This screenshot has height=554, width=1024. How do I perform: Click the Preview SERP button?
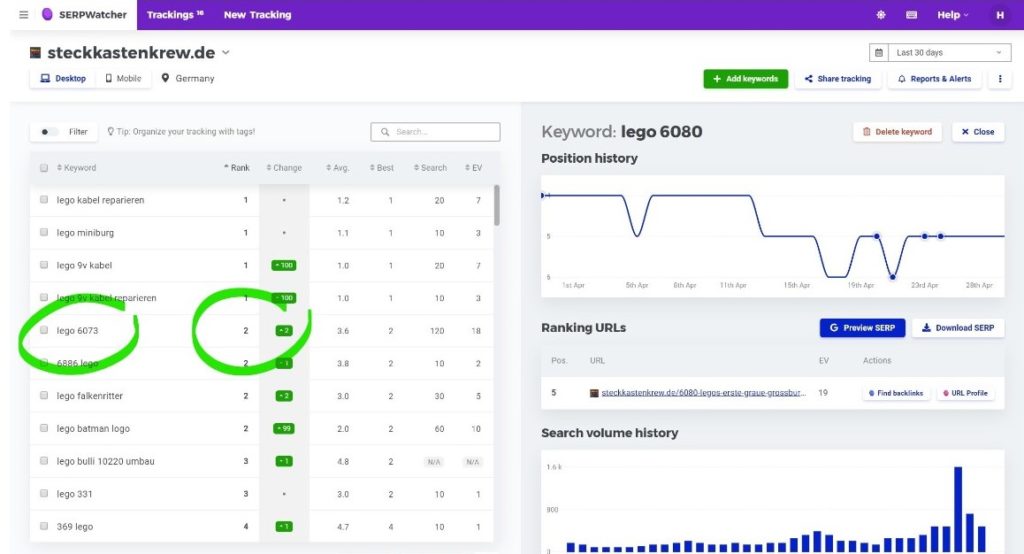coord(862,327)
